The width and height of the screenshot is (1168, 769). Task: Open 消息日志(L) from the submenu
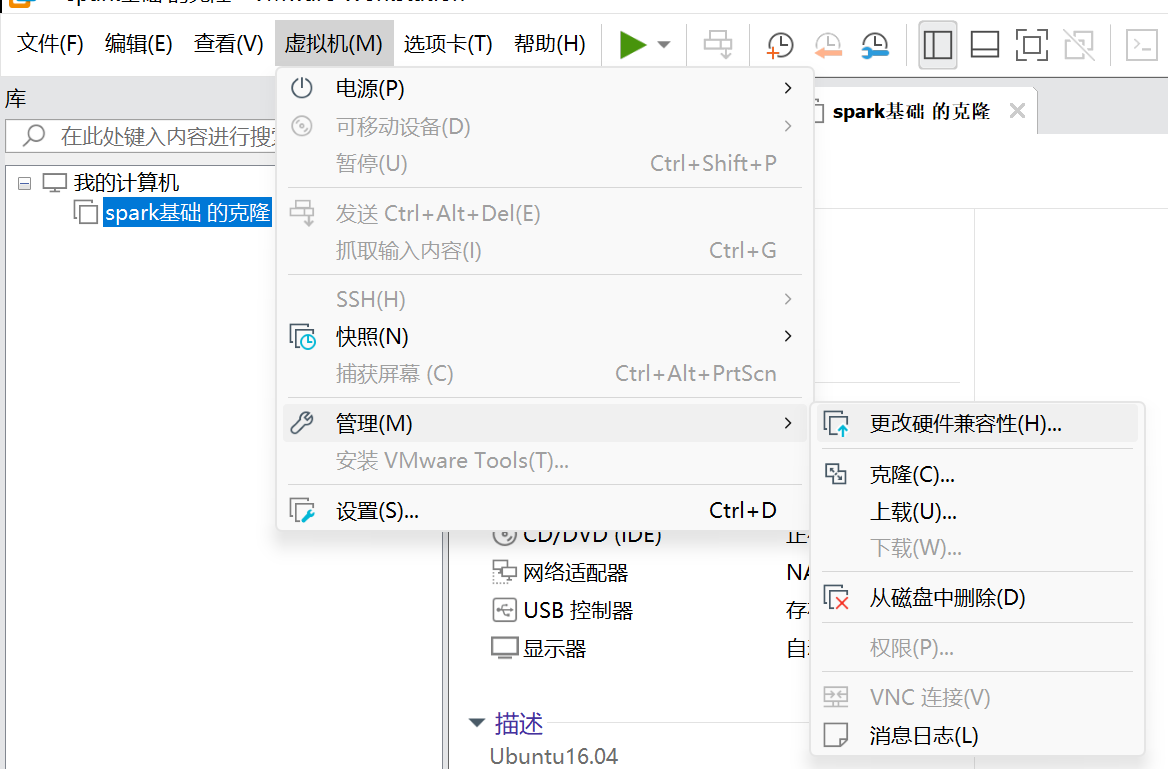pos(977,736)
